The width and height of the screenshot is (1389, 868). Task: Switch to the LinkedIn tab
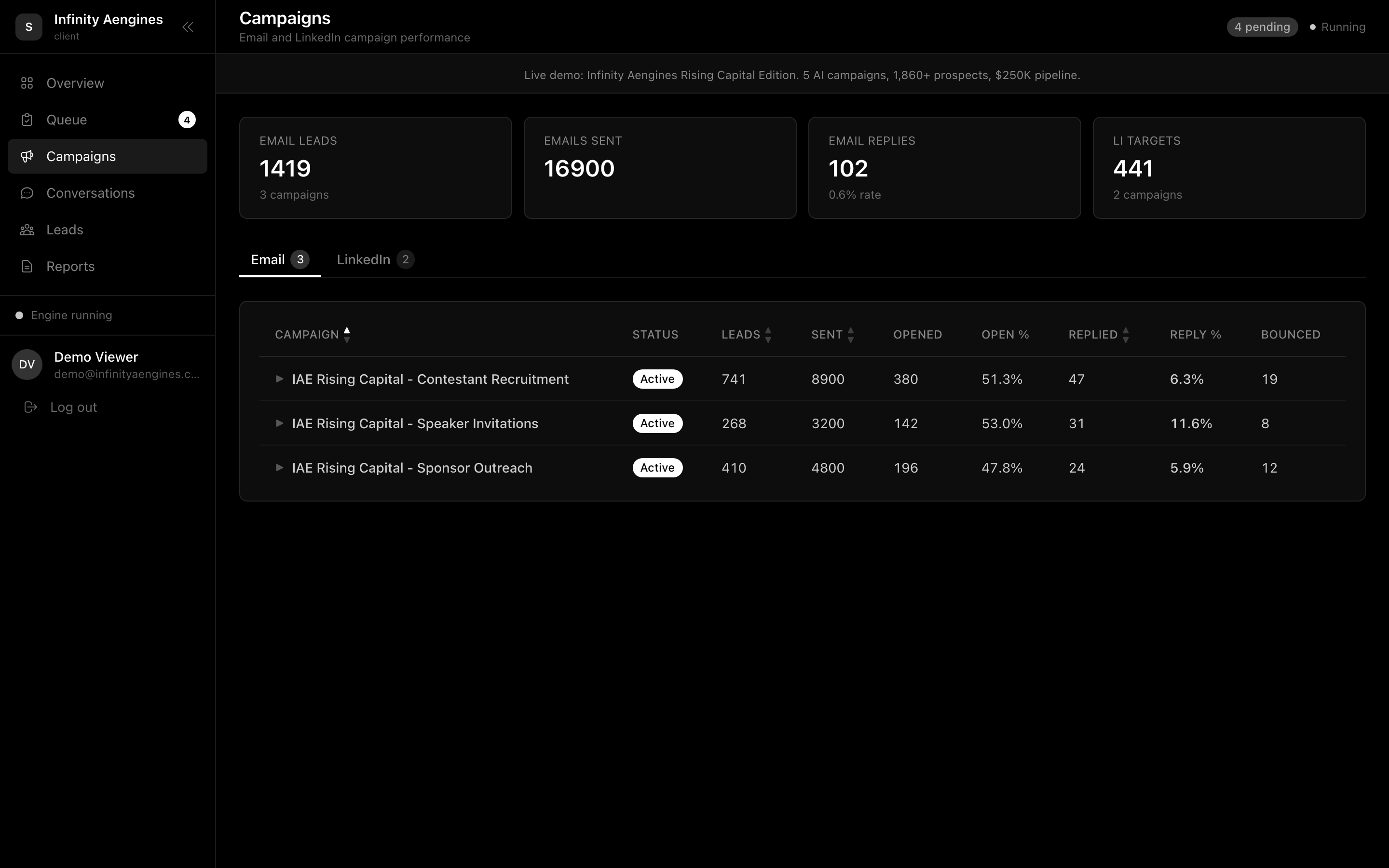(x=375, y=259)
